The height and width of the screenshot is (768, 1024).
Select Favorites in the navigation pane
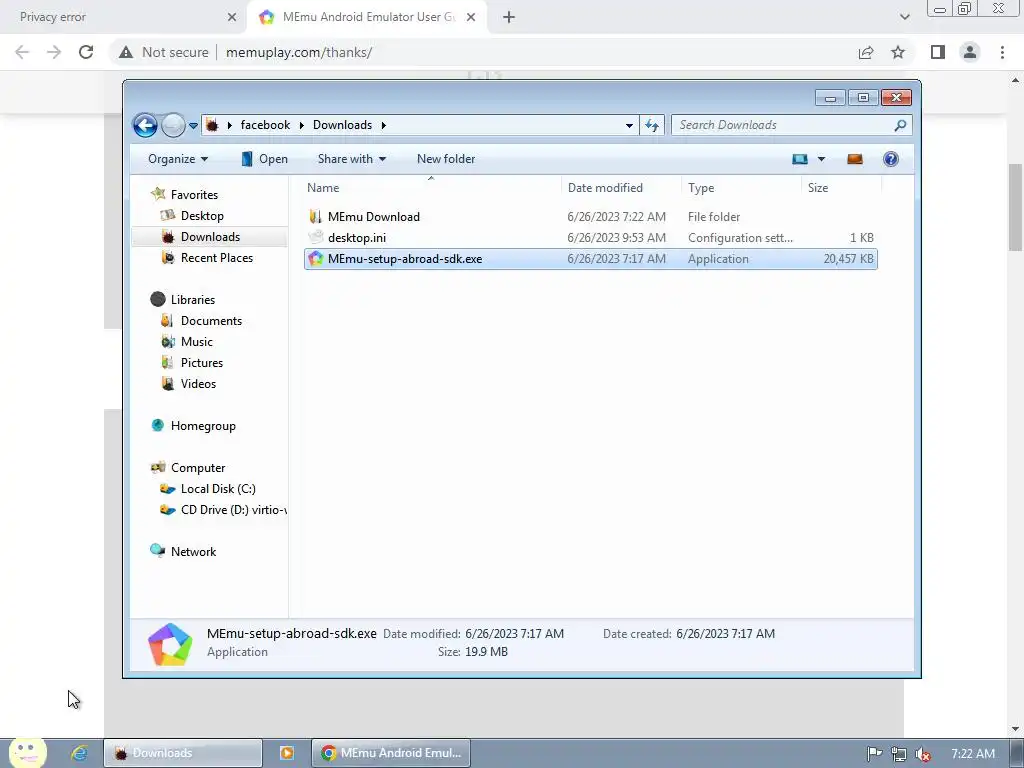coord(194,195)
